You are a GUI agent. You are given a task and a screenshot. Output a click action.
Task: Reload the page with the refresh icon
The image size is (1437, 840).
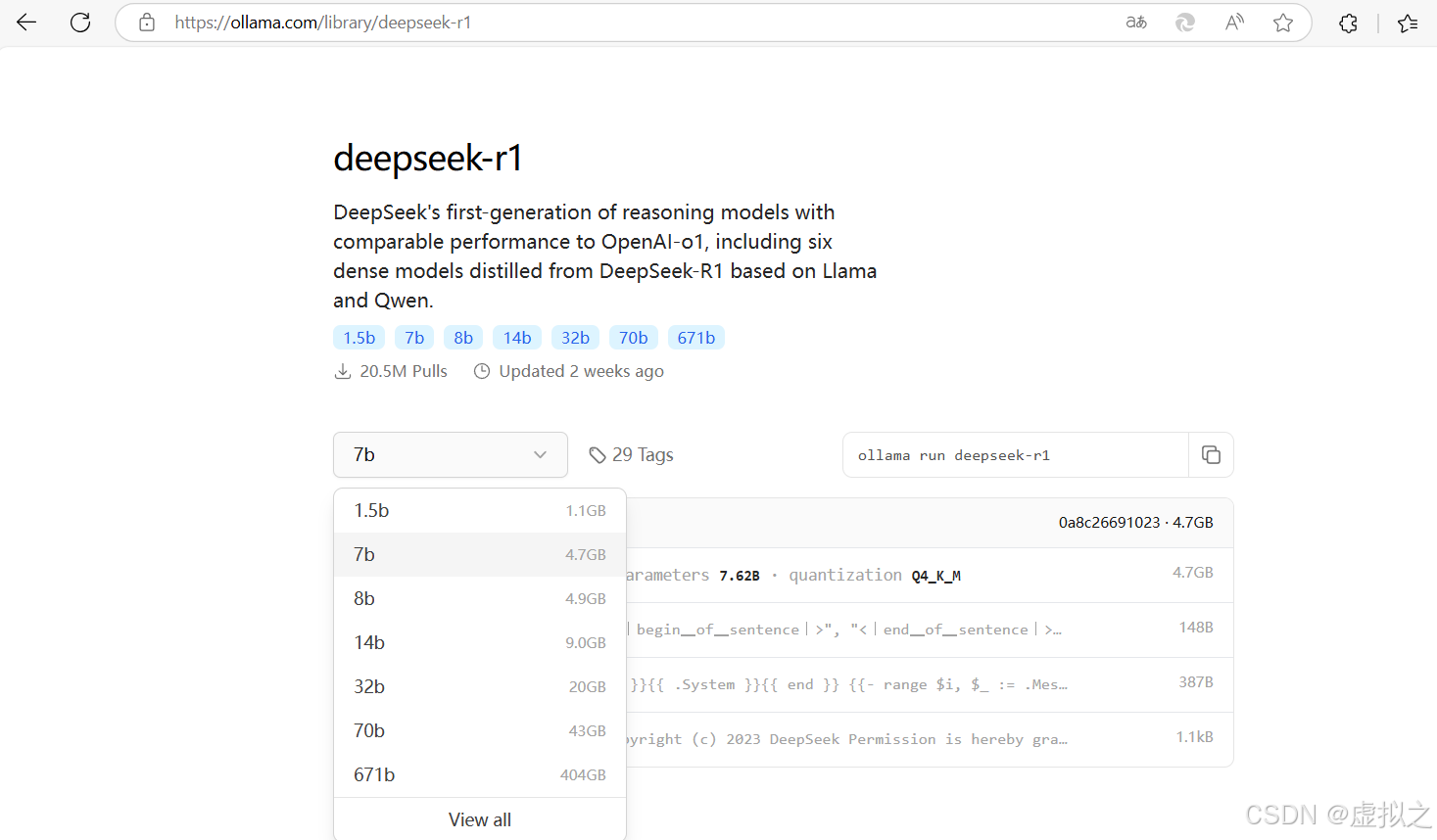click(80, 23)
